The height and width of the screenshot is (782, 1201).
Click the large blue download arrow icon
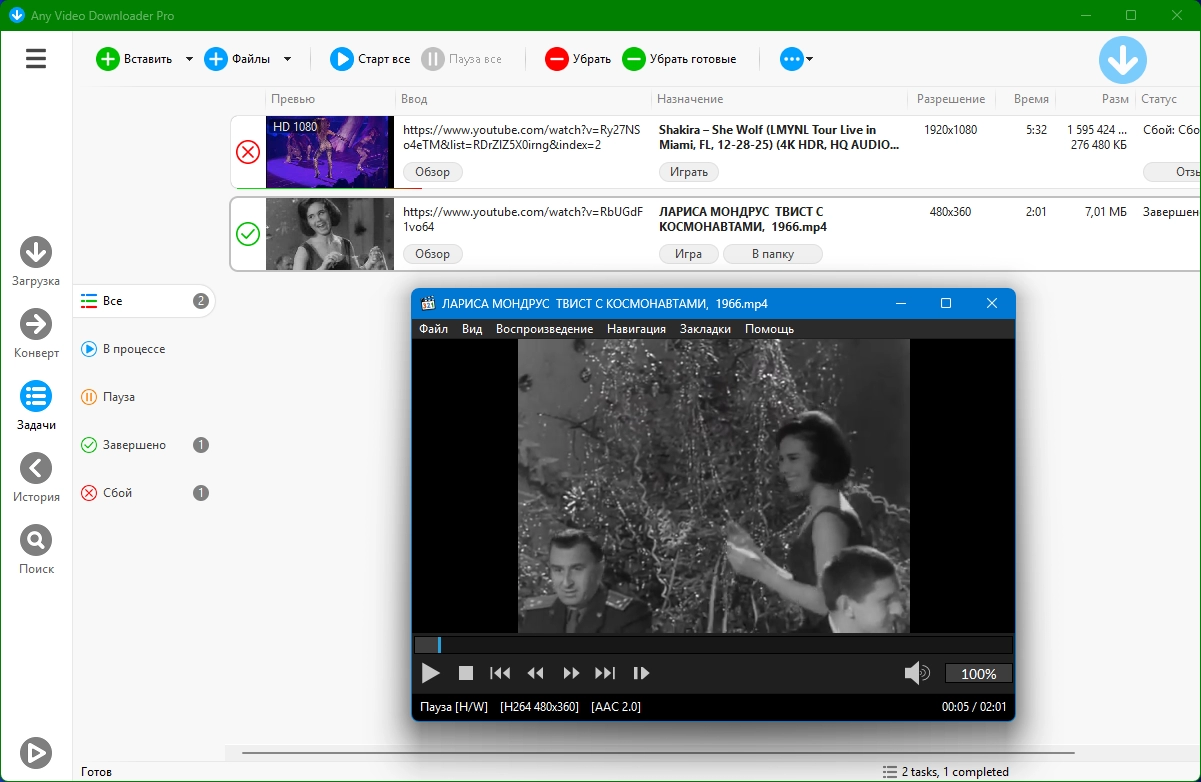point(1123,60)
